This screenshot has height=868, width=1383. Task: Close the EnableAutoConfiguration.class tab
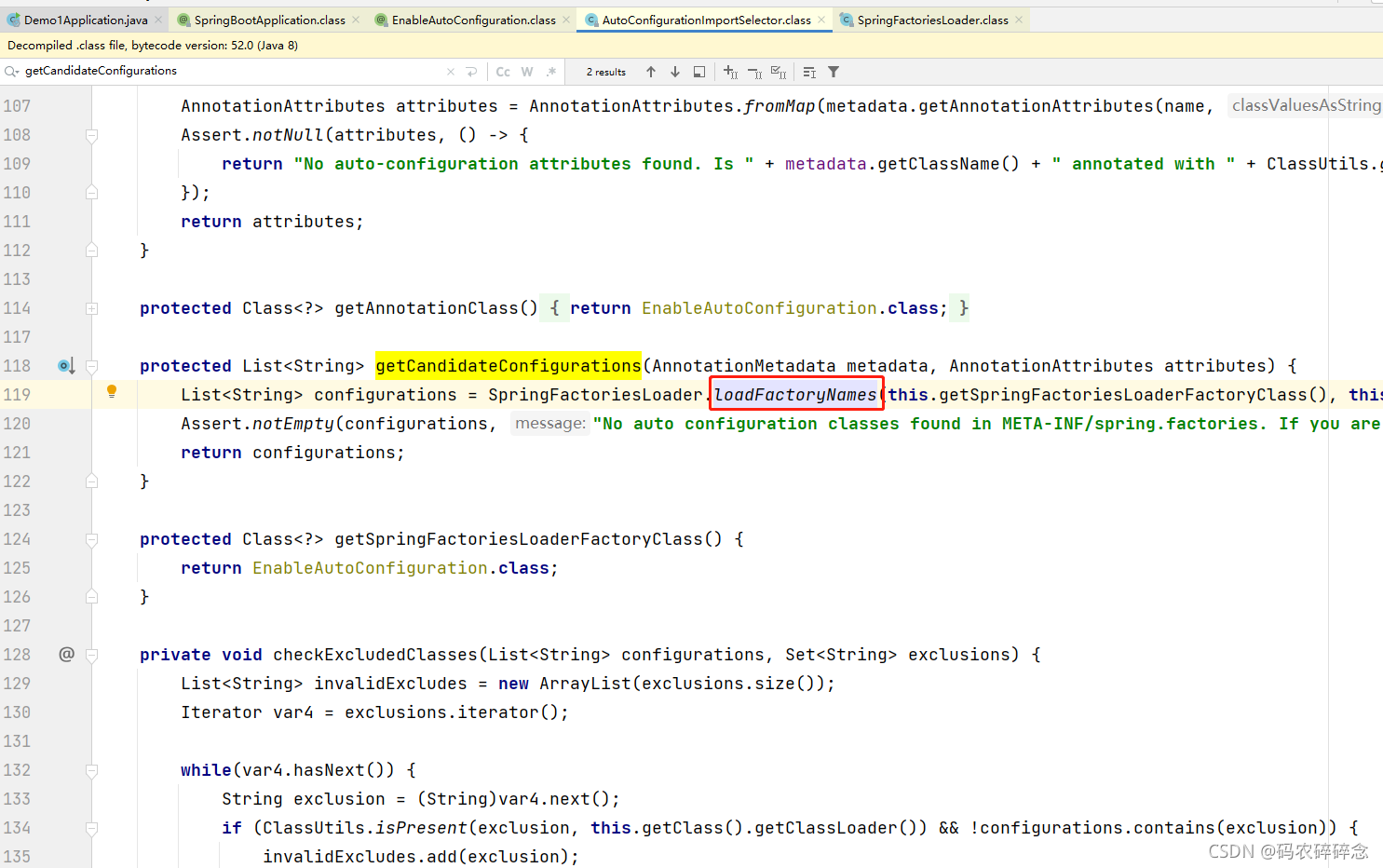(x=566, y=20)
